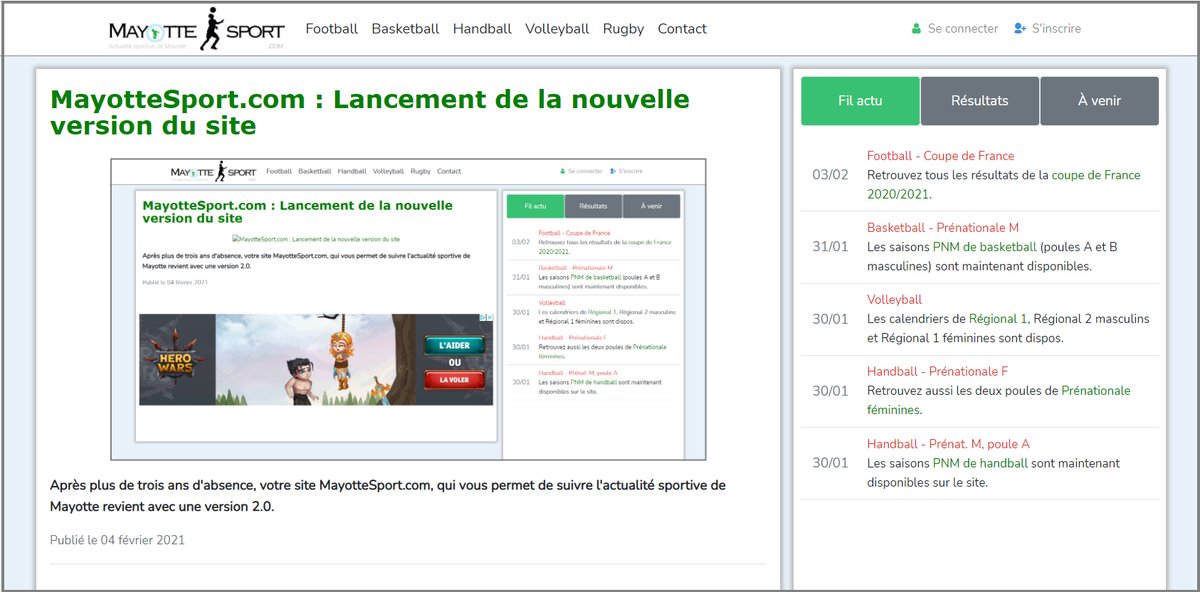Click the 03/02 date entry
The width and height of the screenshot is (1200, 592).
tap(830, 175)
